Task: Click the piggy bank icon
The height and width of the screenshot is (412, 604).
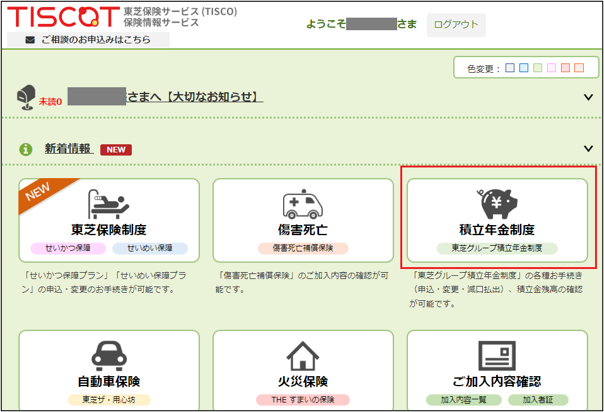Action: point(497,203)
